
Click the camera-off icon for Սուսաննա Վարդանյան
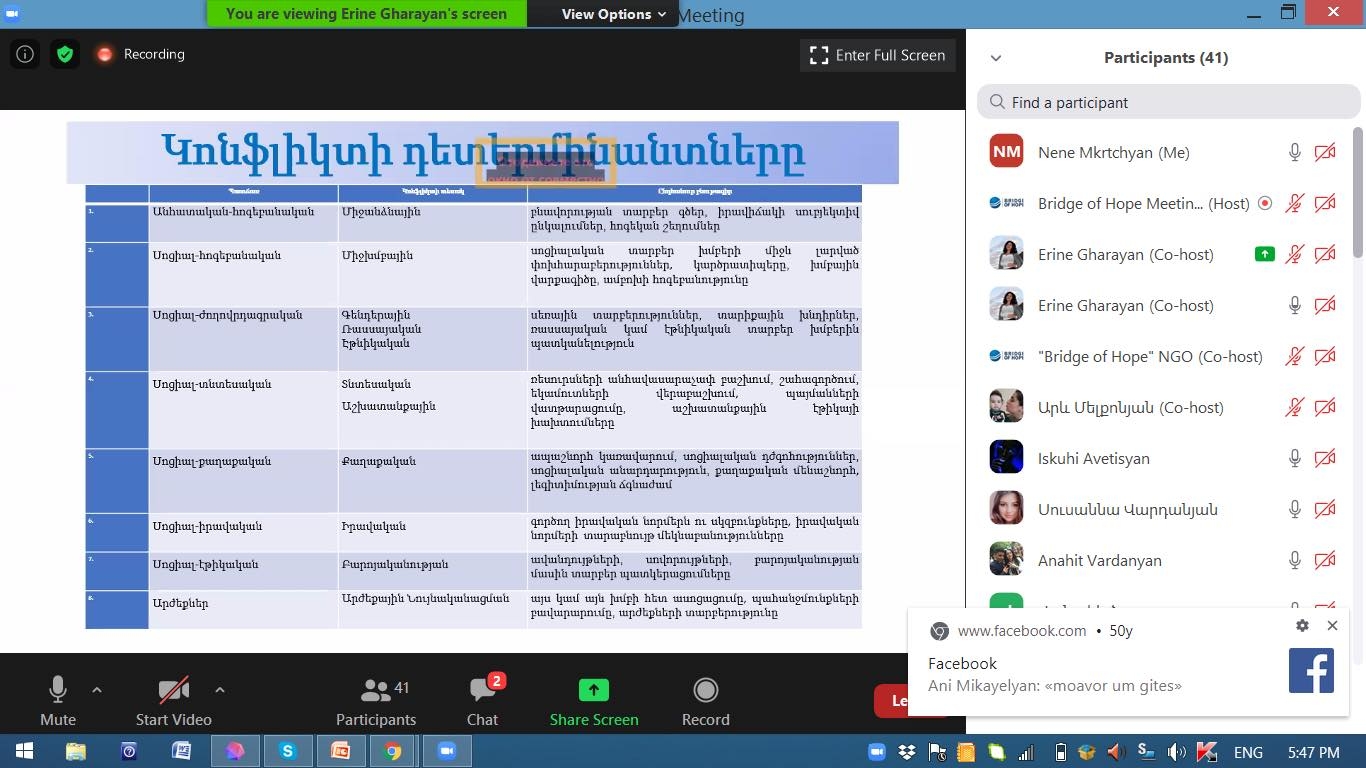click(1325, 509)
